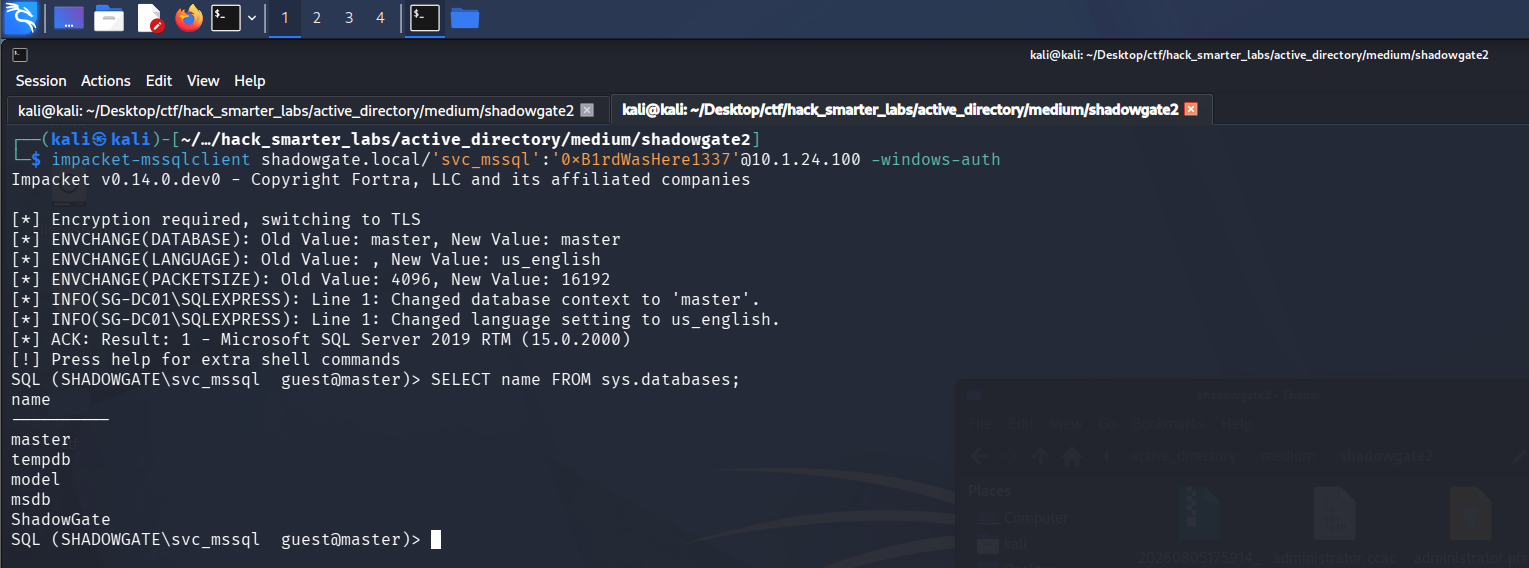Open the Help menu
Image resolution: width=1529 pixels, height=568 pixels.
point(250,81)
